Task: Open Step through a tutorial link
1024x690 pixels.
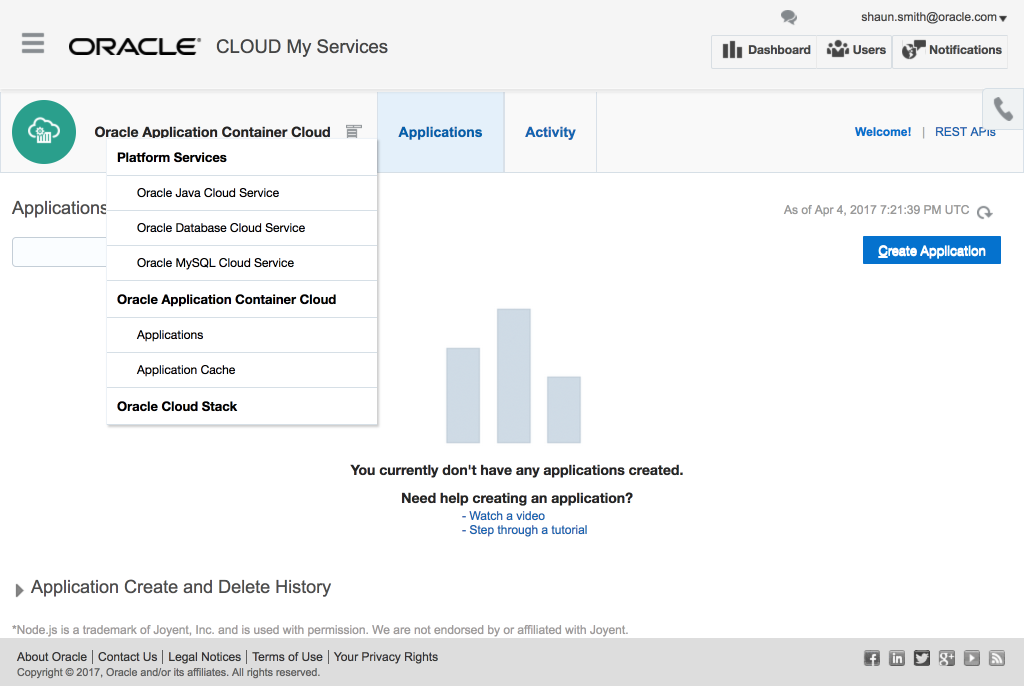Action: click(528, 530)
